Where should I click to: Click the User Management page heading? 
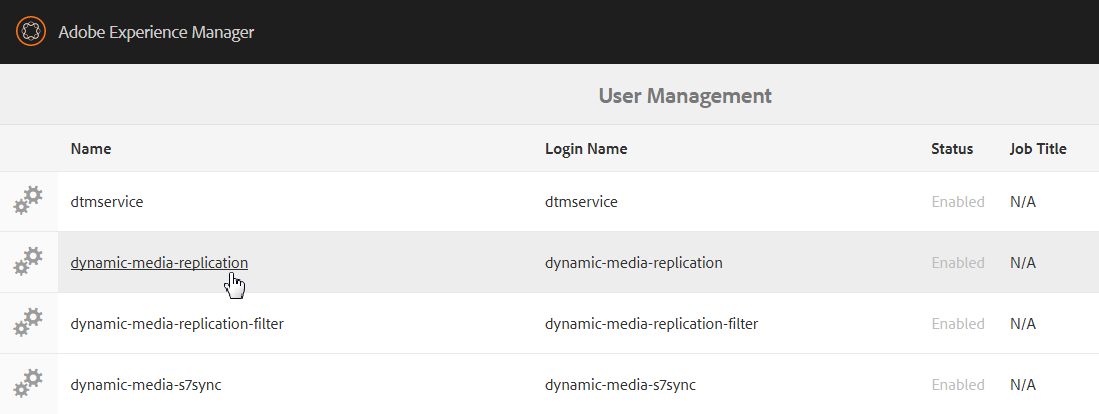click(685, 96)
